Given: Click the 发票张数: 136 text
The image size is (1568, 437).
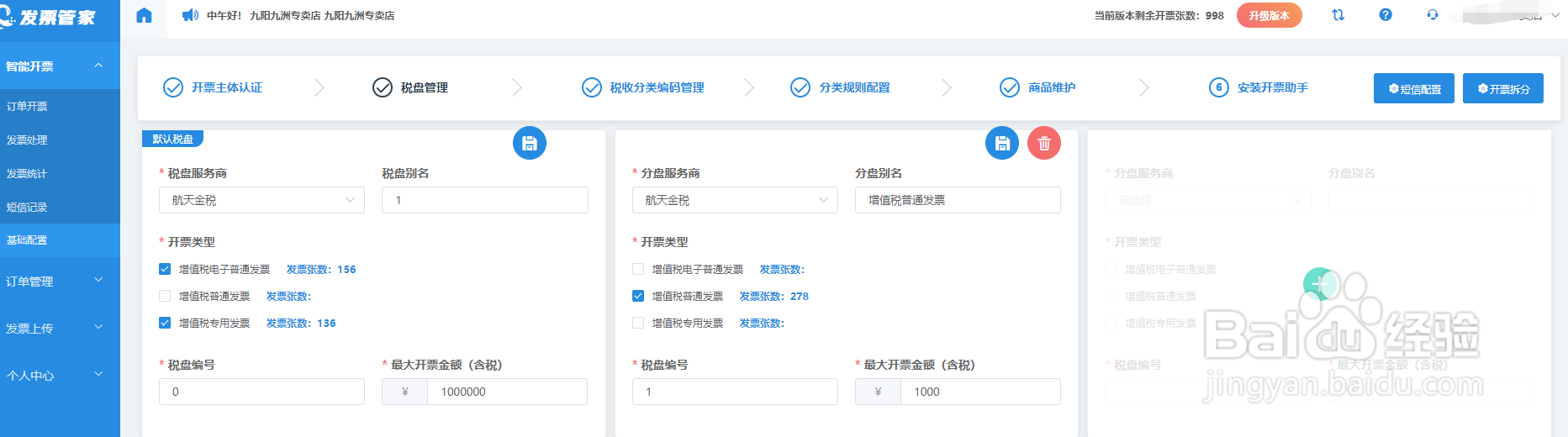Looking at the screenshot, I should [301, 323].
